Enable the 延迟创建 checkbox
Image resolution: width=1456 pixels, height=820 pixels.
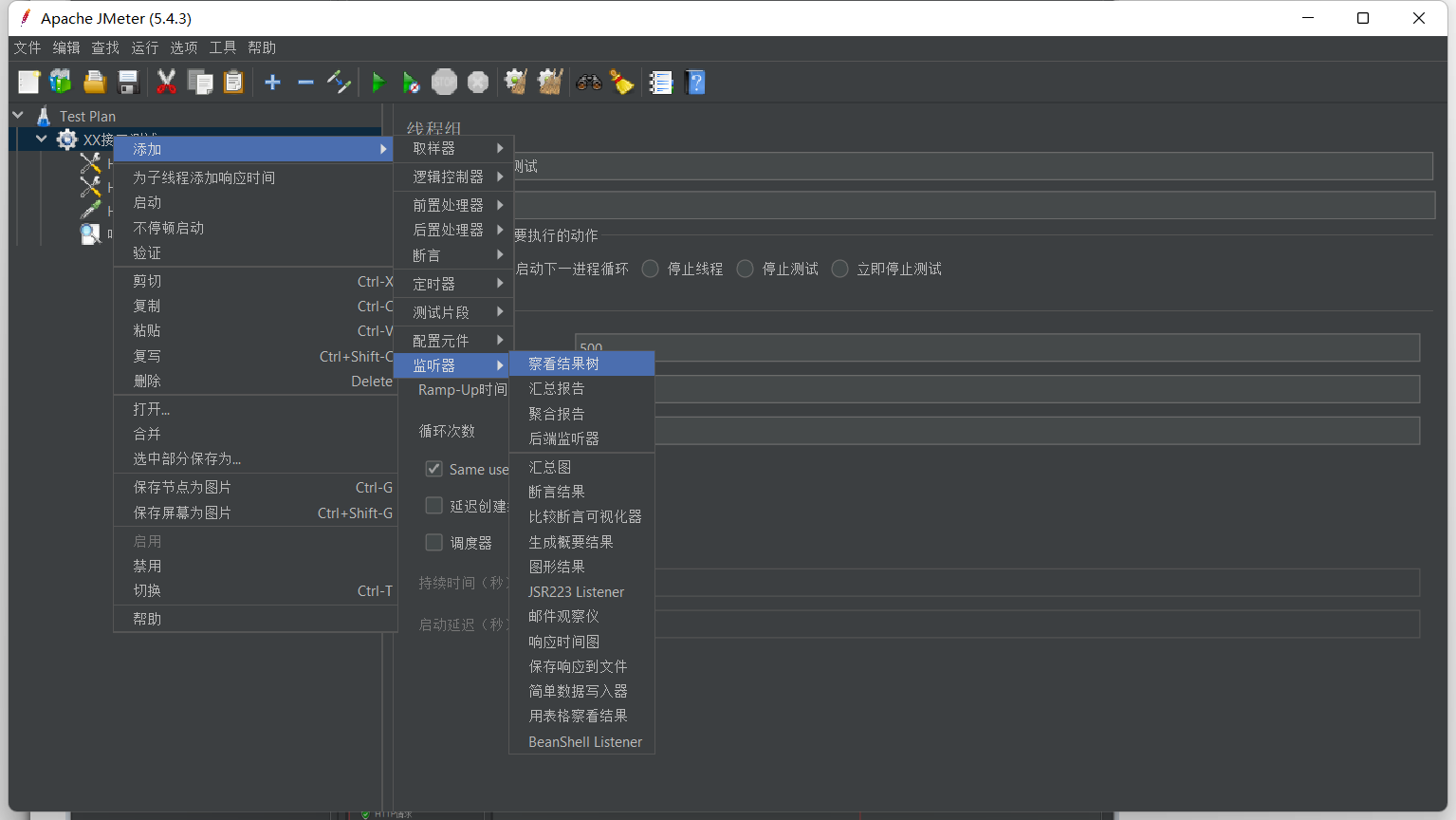(433, 505)
